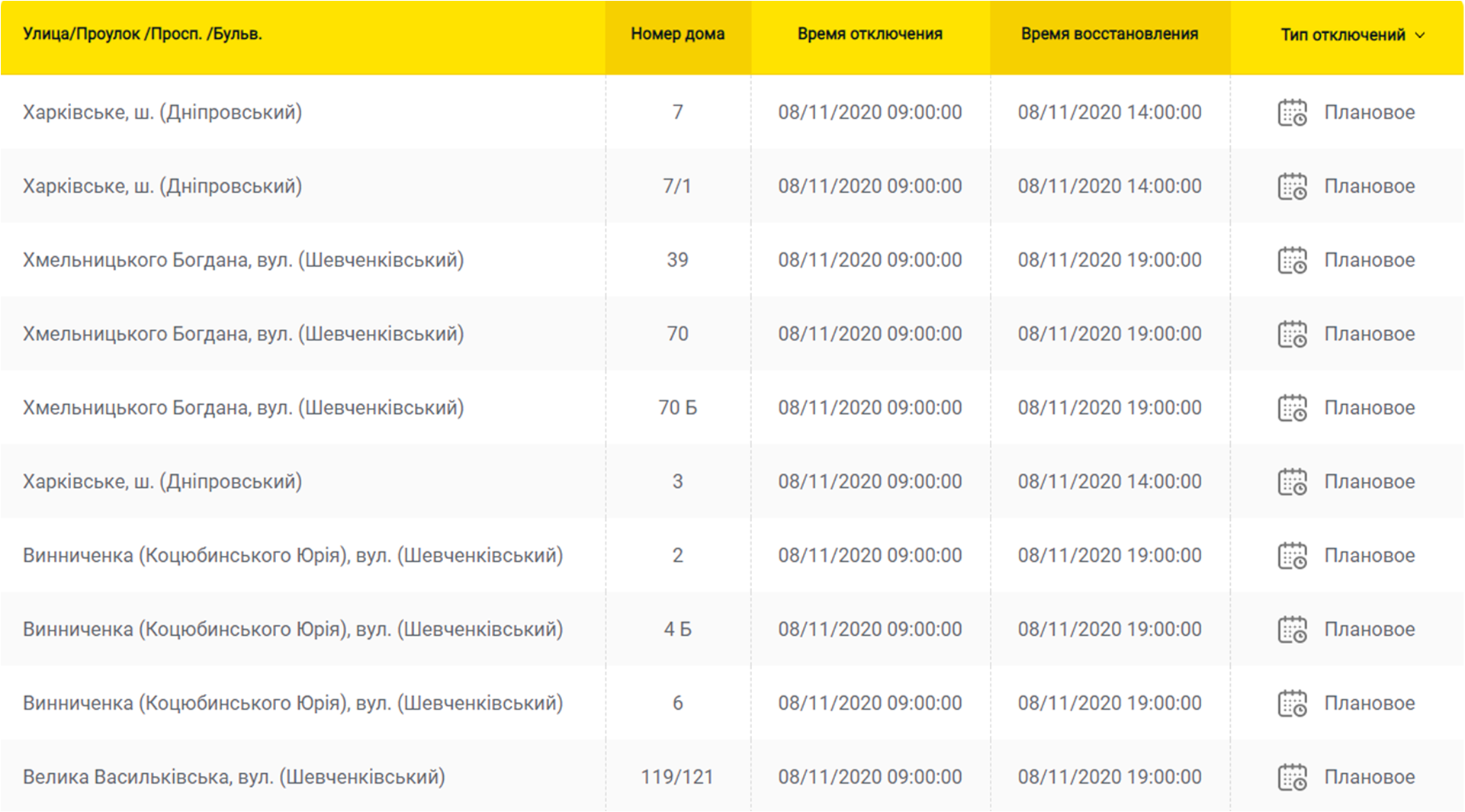1465x812 pixels.
Task: Click the Время отключения column header
Action: pos(869,34)
